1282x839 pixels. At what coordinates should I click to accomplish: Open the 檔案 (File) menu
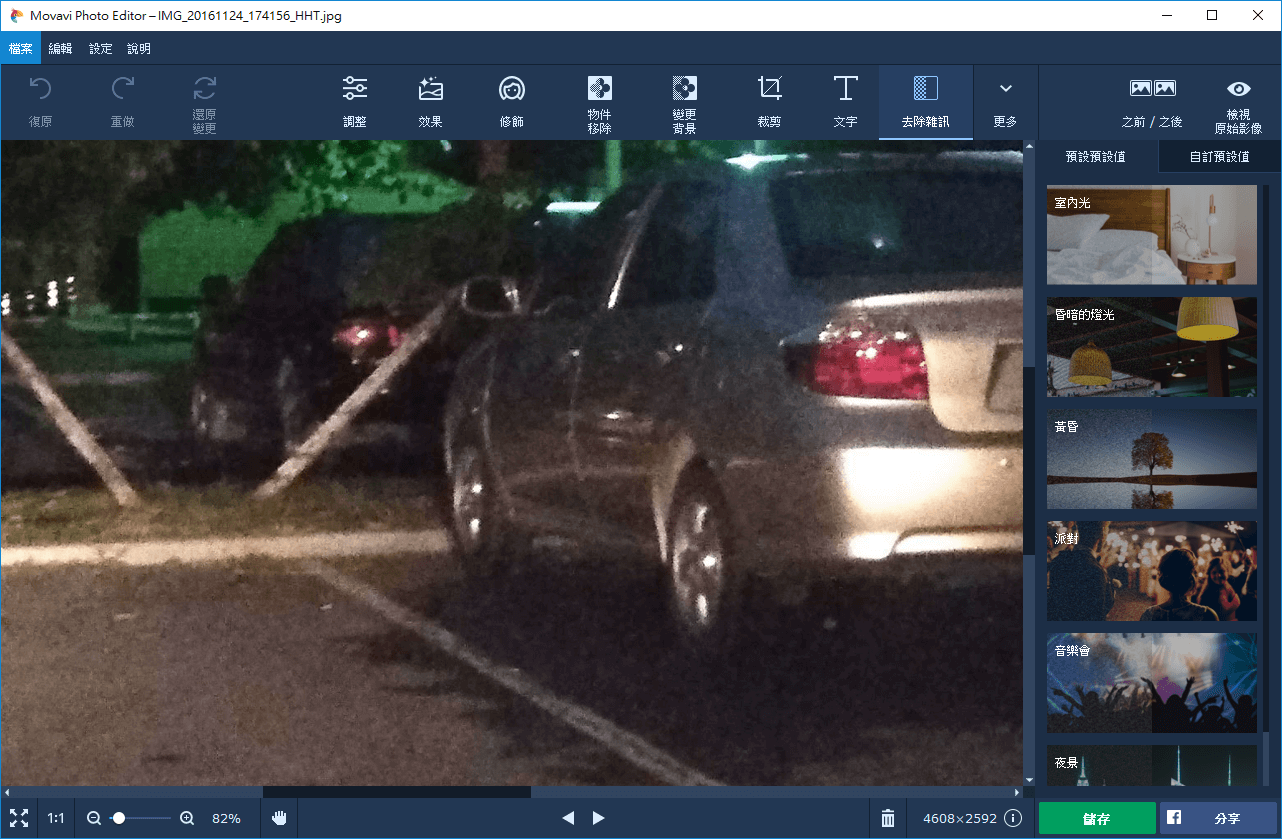pos(20,48)
